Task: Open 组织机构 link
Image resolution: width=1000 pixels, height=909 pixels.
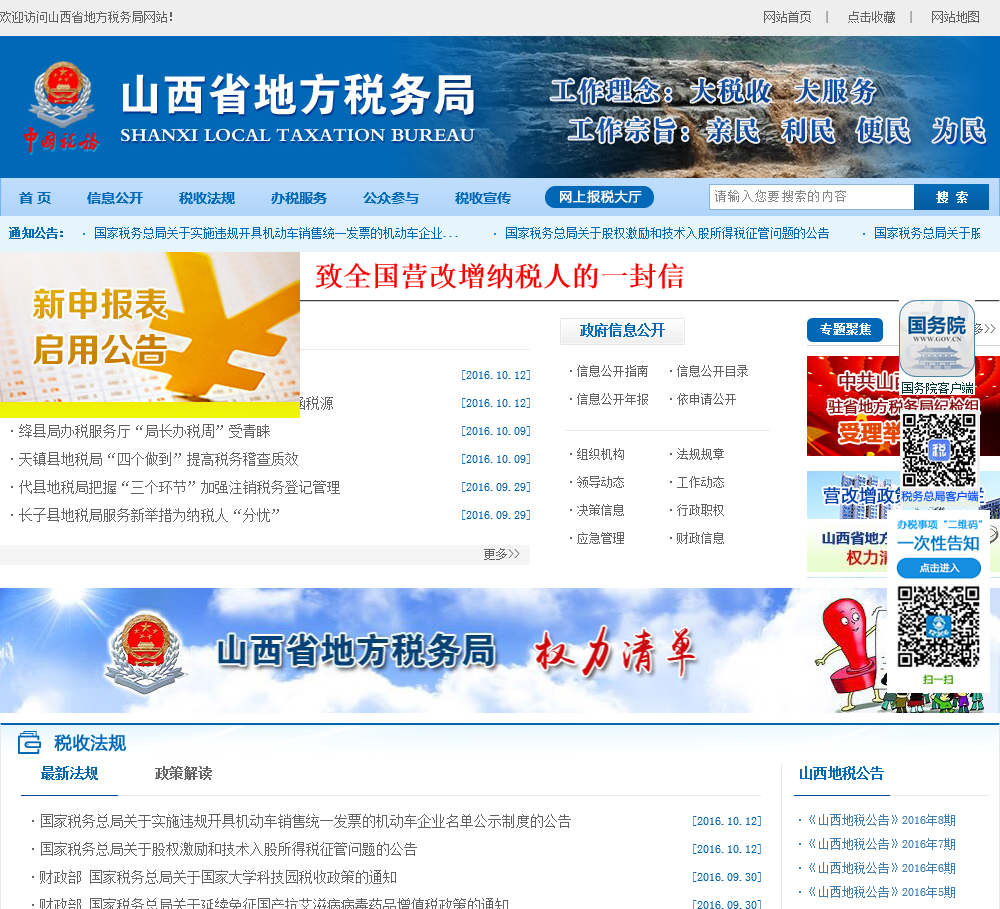Action: click(x=600, y=454)
